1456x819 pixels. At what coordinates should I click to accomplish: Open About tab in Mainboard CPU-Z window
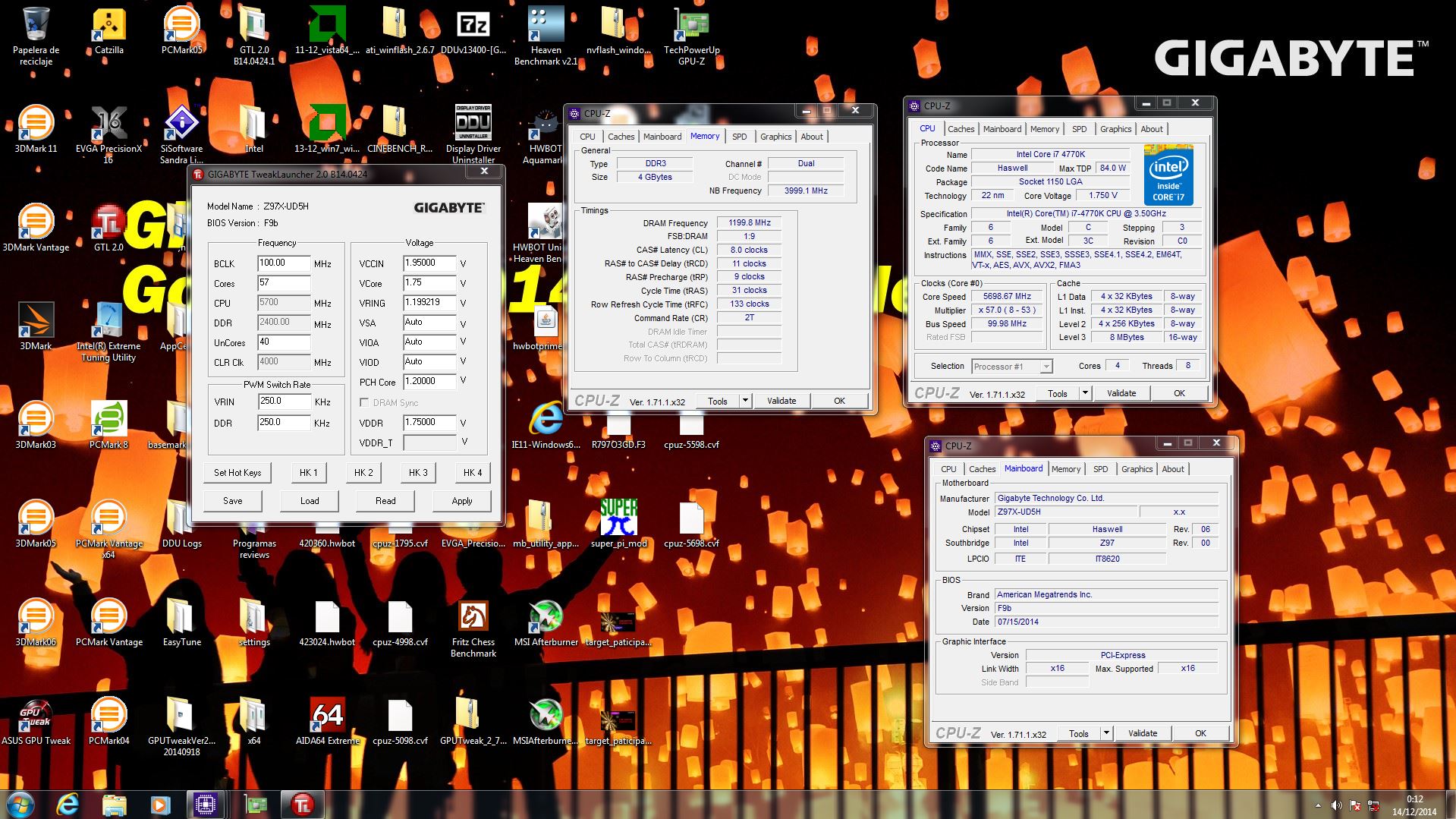[x=1172, y=469]
